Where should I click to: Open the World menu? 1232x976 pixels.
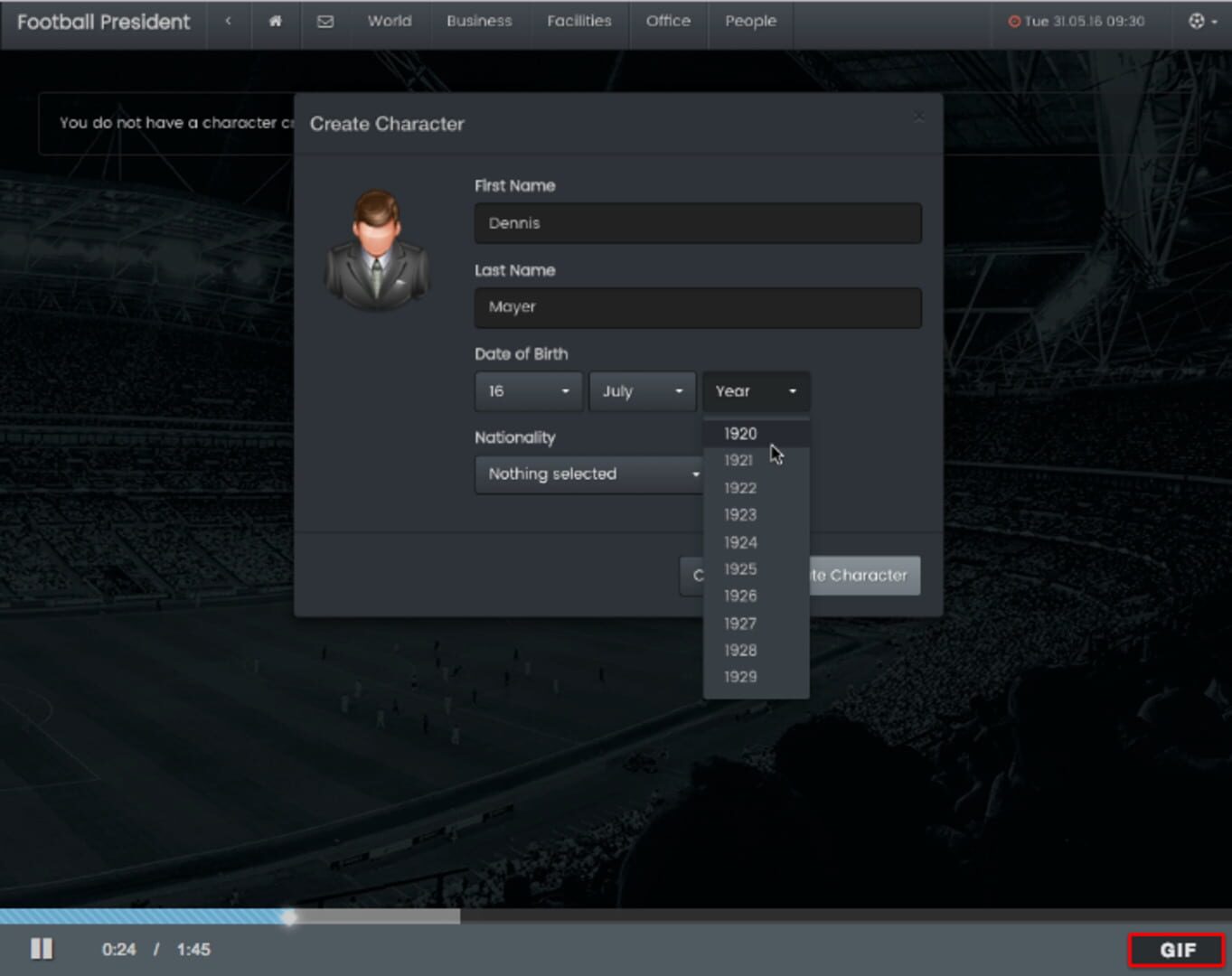[x=390, y=21]
